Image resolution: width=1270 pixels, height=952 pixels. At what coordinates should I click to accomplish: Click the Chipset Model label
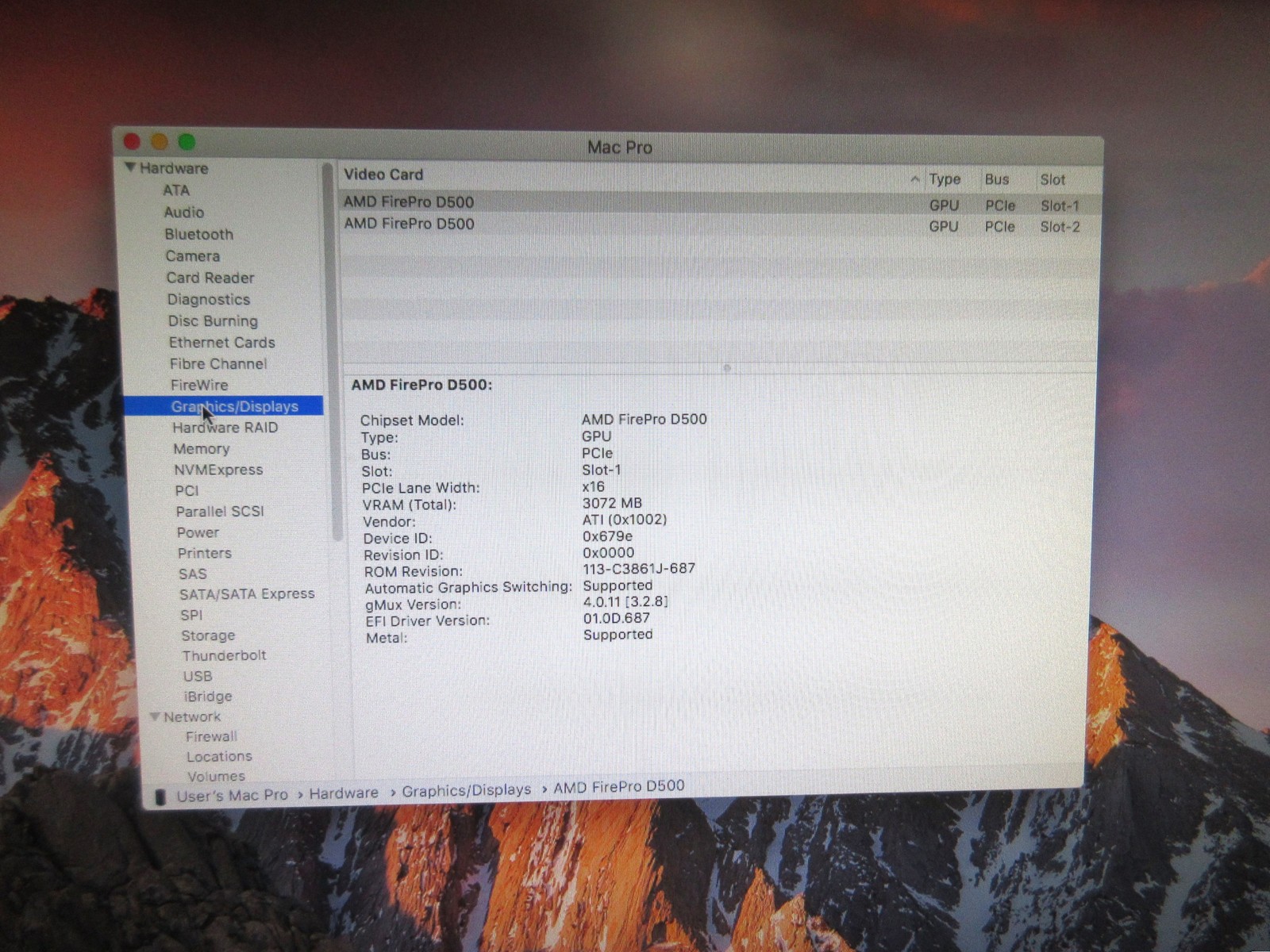[411, 420]
